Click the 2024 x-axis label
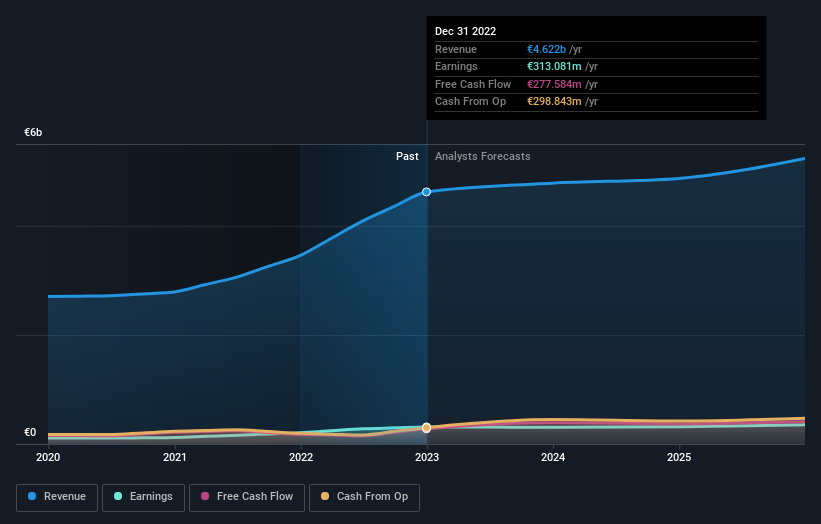Viewport: 821px width, 524px height. (x=553, y=458)
